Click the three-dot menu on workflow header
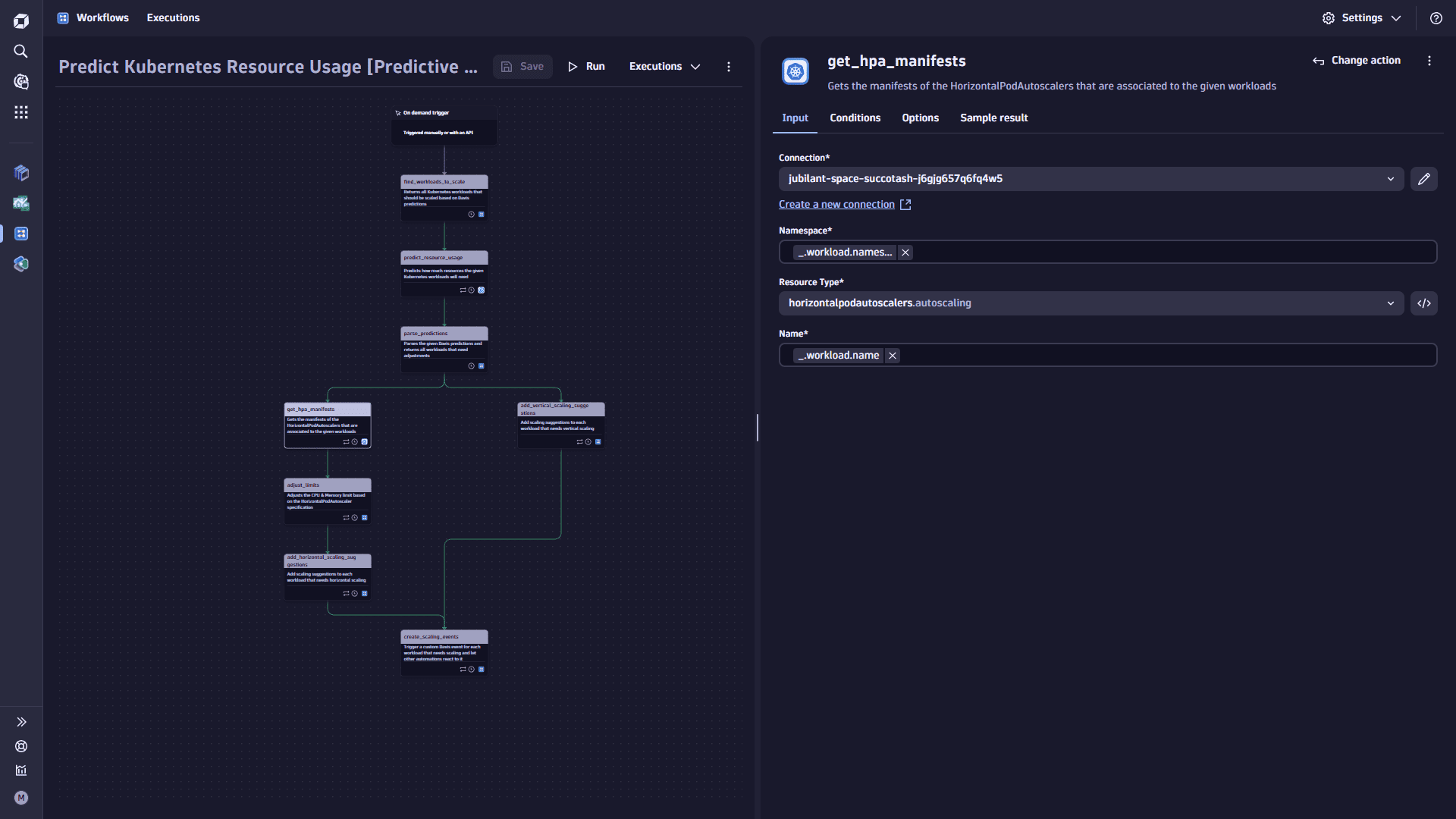 729,66
